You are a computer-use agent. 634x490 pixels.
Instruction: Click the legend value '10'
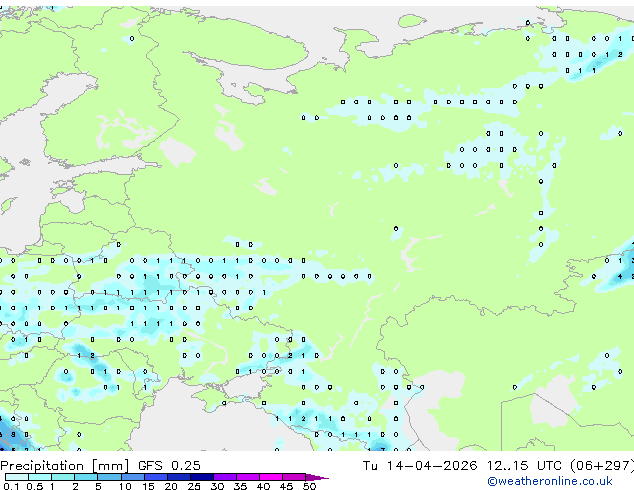(x=125, y=486)
